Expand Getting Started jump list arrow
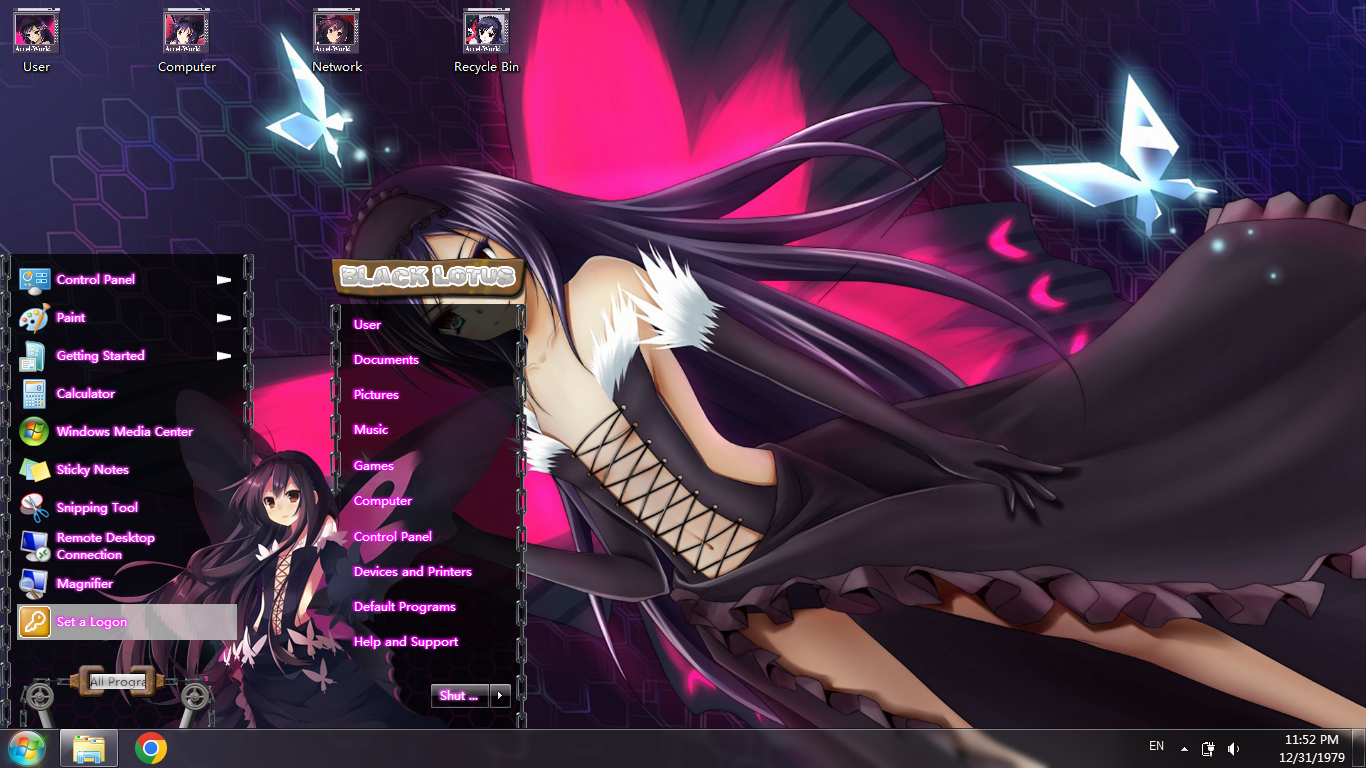This screenshot has width=1366, height=768. (x=224, y=356)
